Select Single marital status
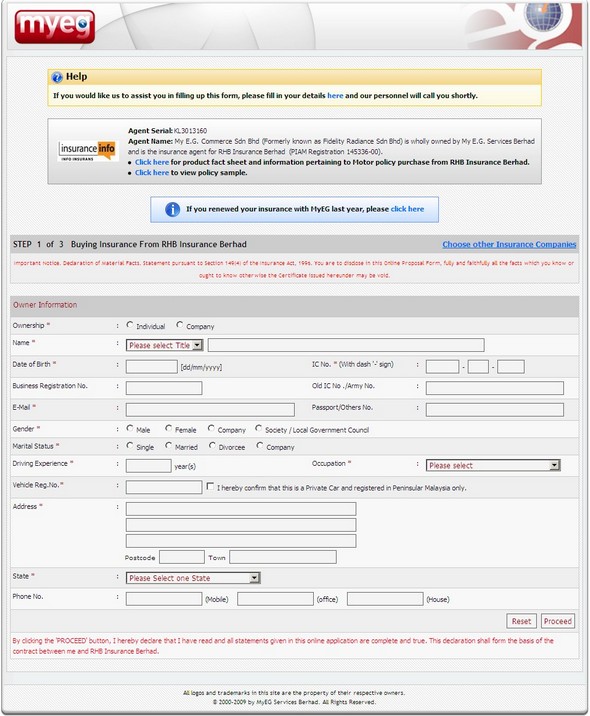 [x=130, y=445]
